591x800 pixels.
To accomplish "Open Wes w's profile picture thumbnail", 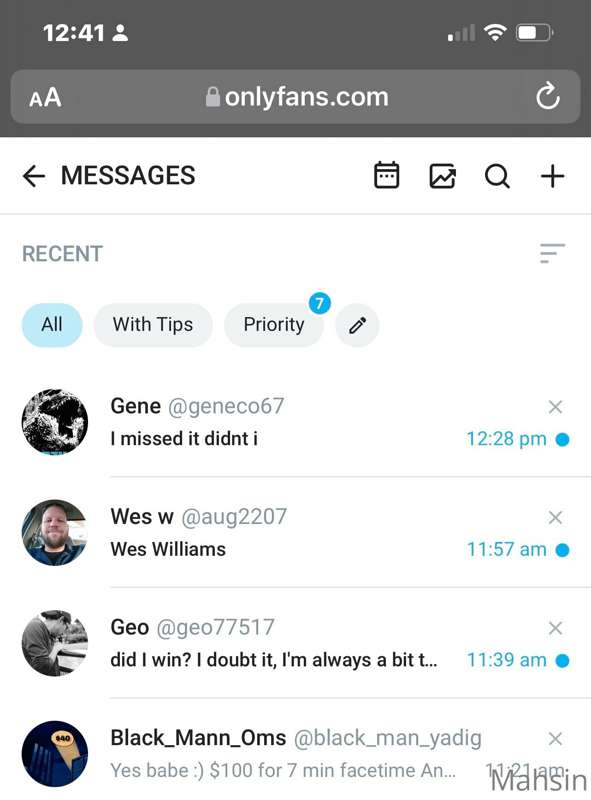I will click(55, 533).
